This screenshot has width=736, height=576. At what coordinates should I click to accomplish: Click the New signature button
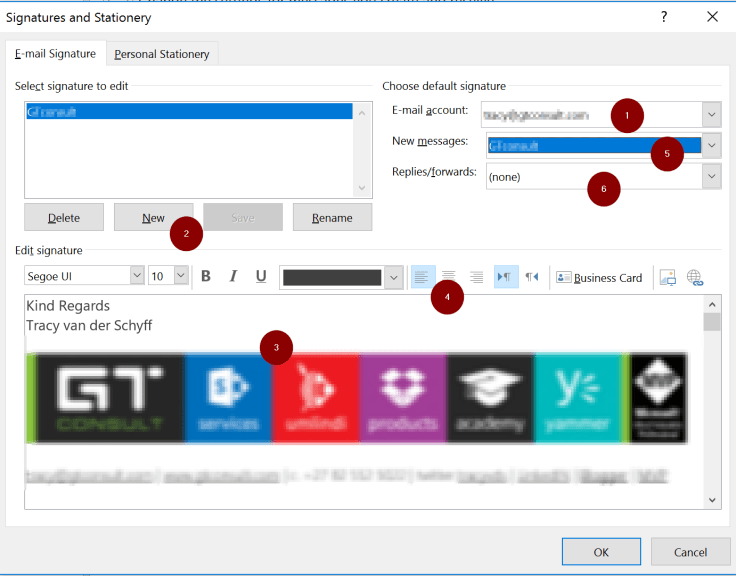pyautogui.click(x=153, y=218)
